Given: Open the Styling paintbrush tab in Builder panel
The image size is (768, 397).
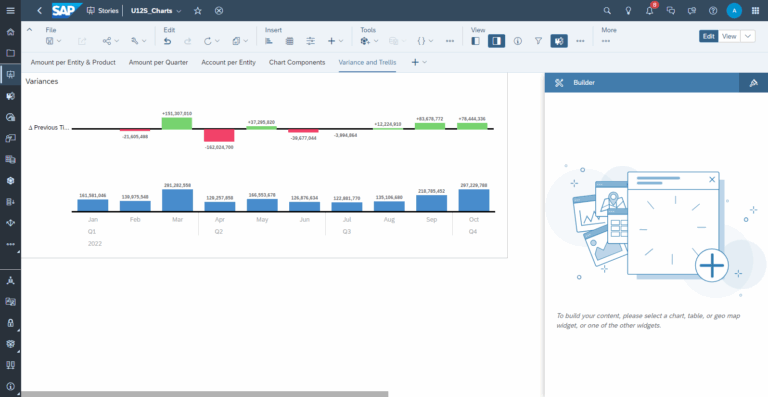Looking at the screenshot, I should [x=753, y=83].
